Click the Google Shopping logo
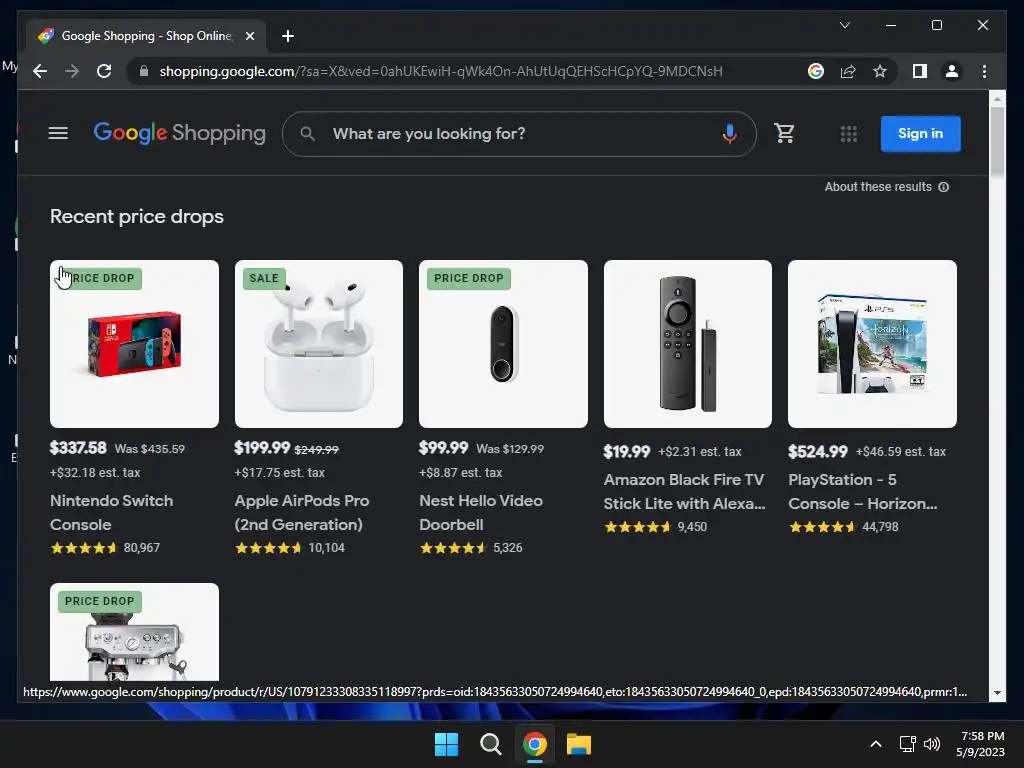Screen dimensions: 1024x768 pos(180,133)
